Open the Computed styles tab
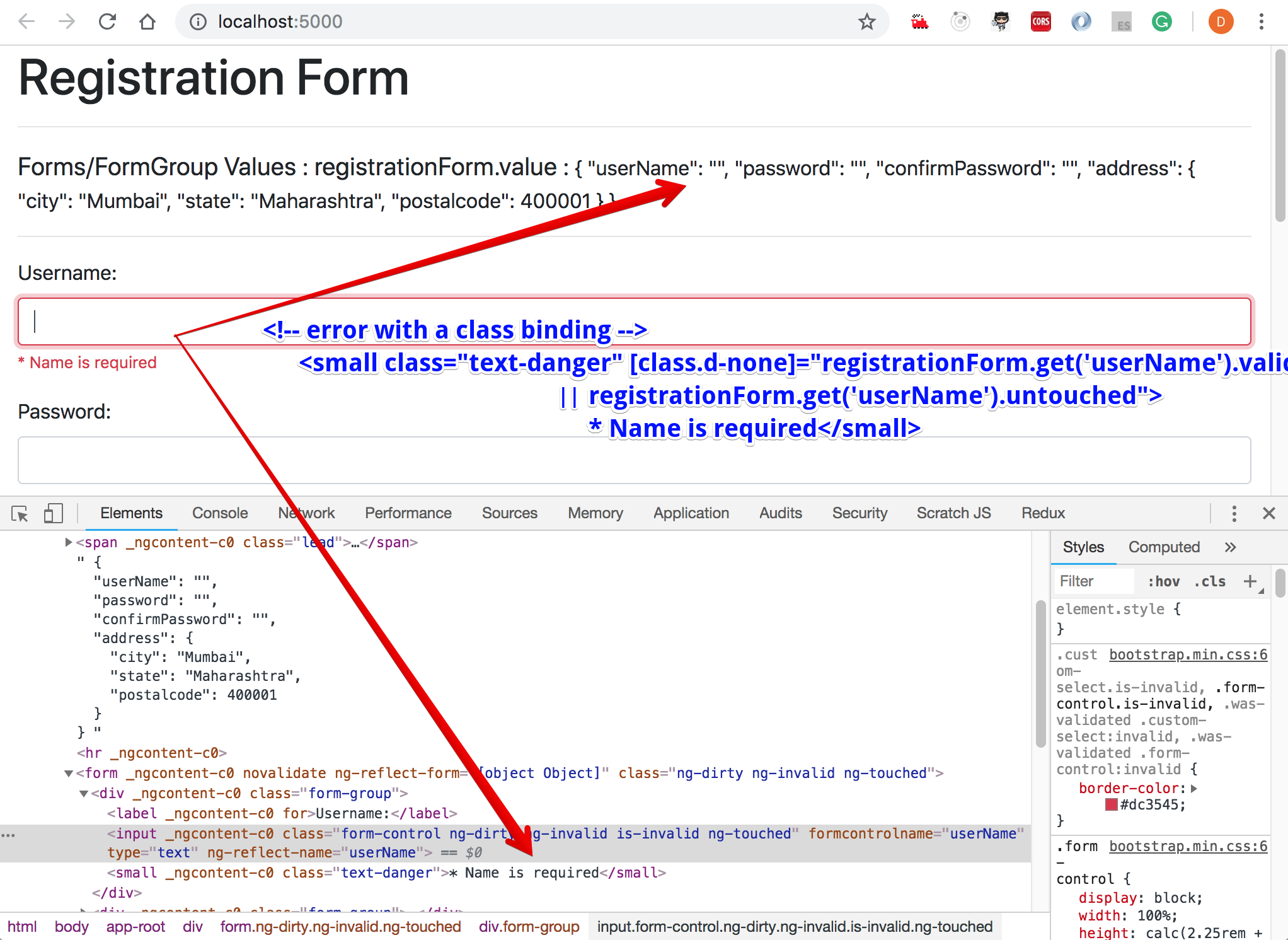 pyautogui.click(x=1163, y=547)
